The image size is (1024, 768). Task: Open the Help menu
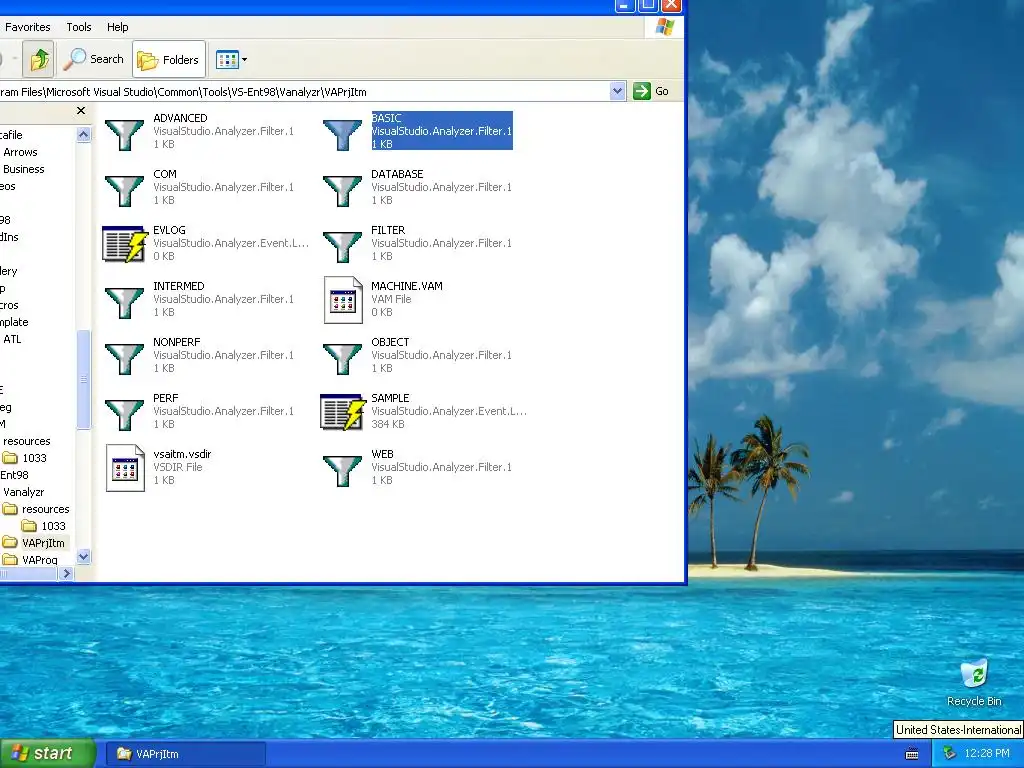118,27
